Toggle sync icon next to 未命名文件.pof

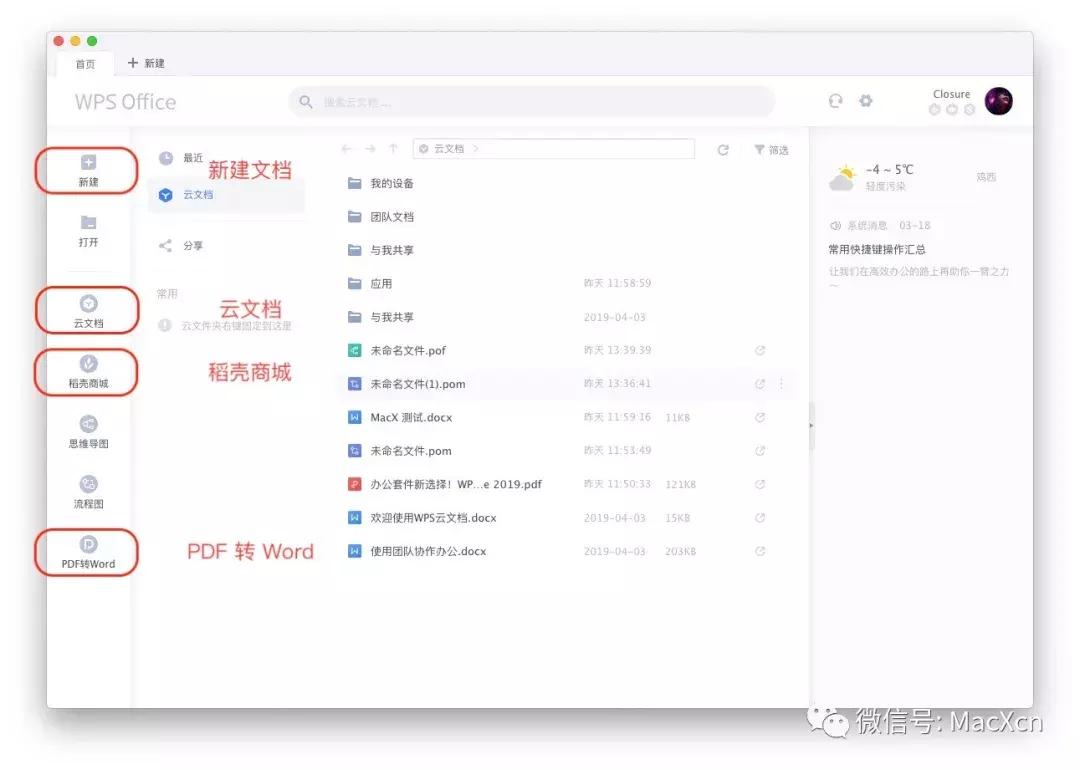pos(759,350)
